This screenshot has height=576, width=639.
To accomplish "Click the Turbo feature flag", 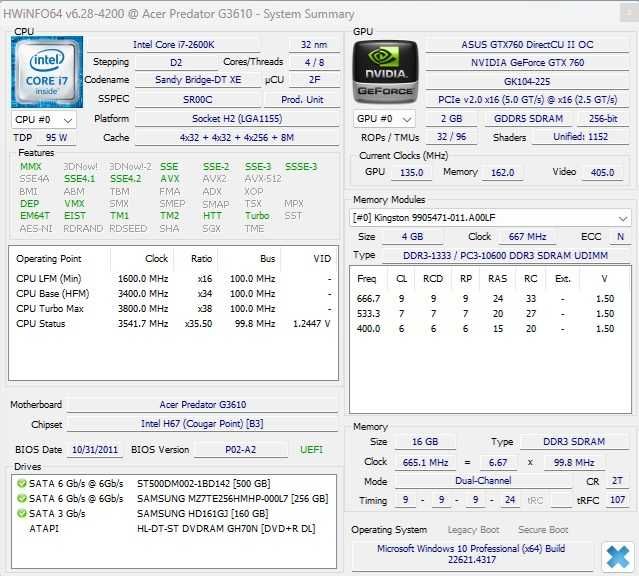I will click(x=257, y=216).
